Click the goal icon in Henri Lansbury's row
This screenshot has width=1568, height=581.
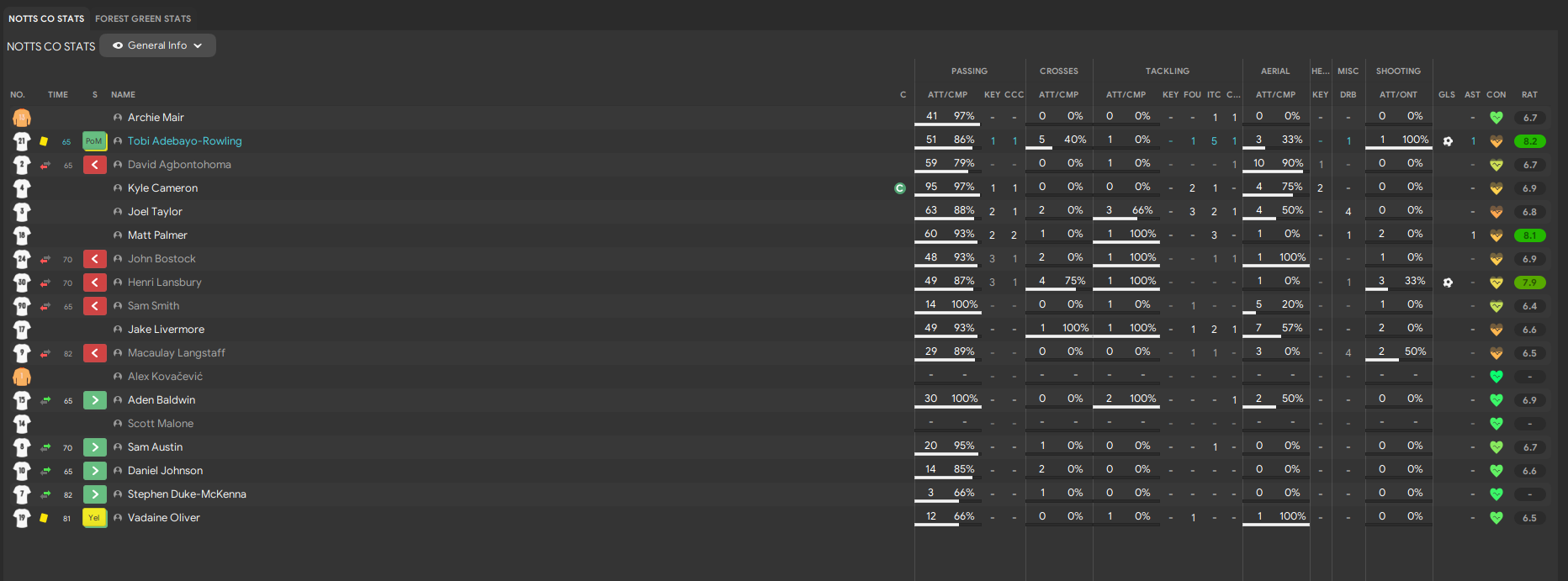(x=1448, y=283)
